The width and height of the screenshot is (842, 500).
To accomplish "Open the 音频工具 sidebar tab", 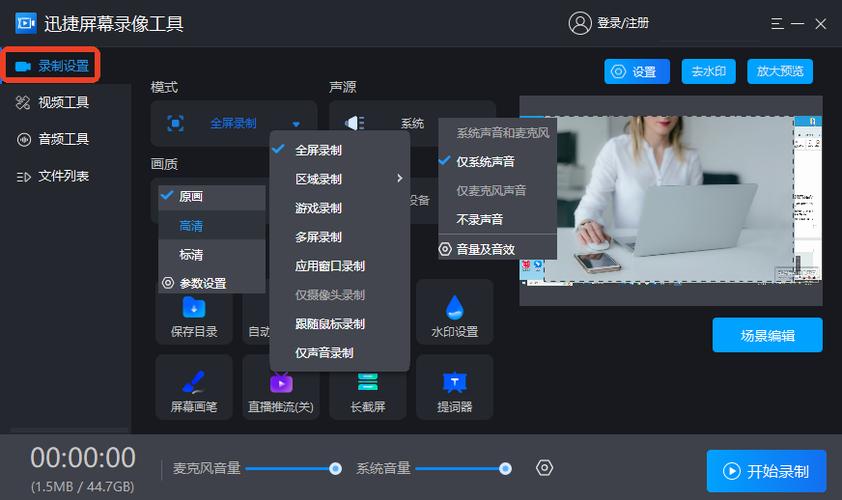I will (x=53, y=139).
